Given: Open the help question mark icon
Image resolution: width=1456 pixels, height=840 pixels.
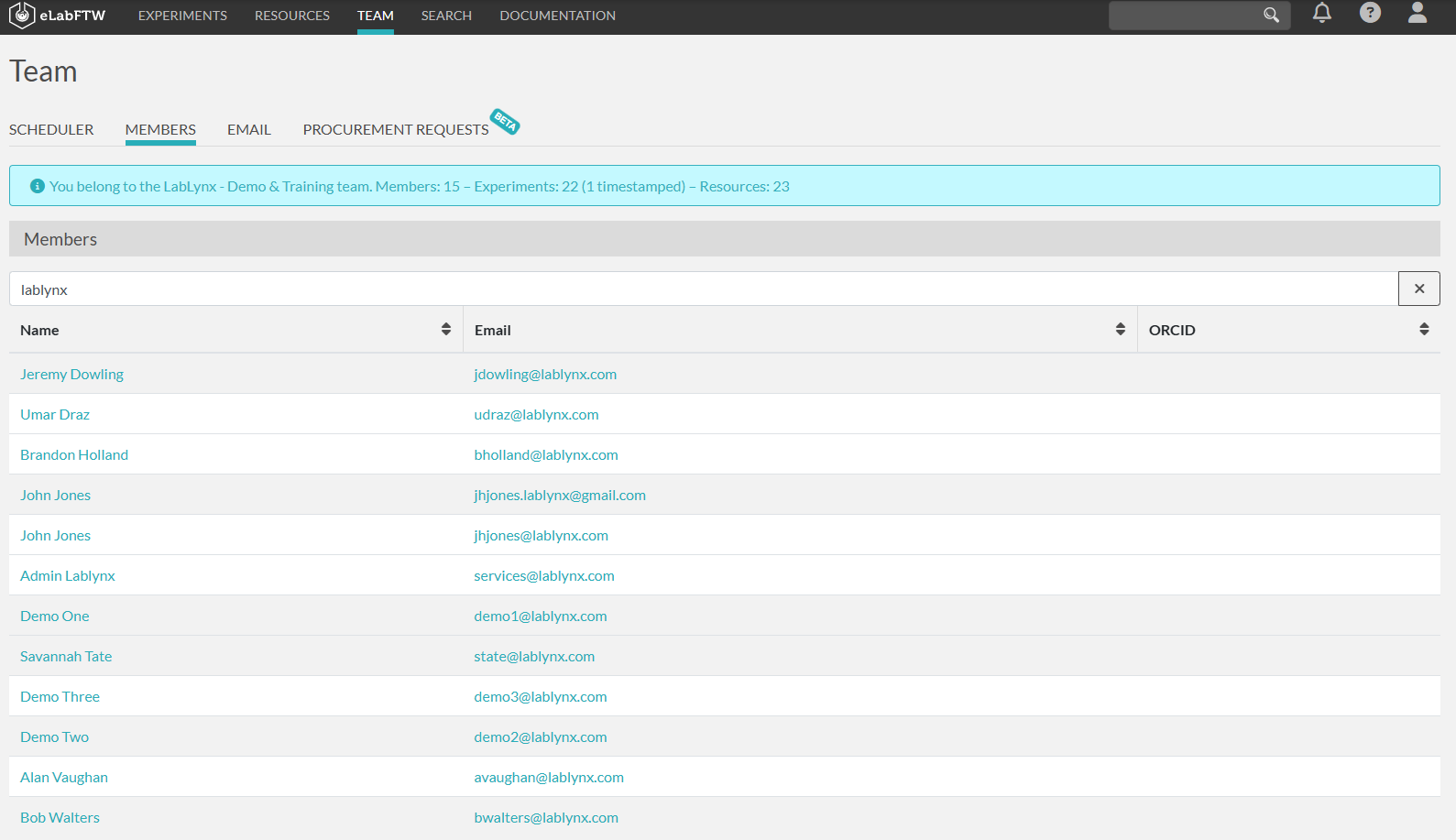Looking at the screenshot, I should point(1369,13).
